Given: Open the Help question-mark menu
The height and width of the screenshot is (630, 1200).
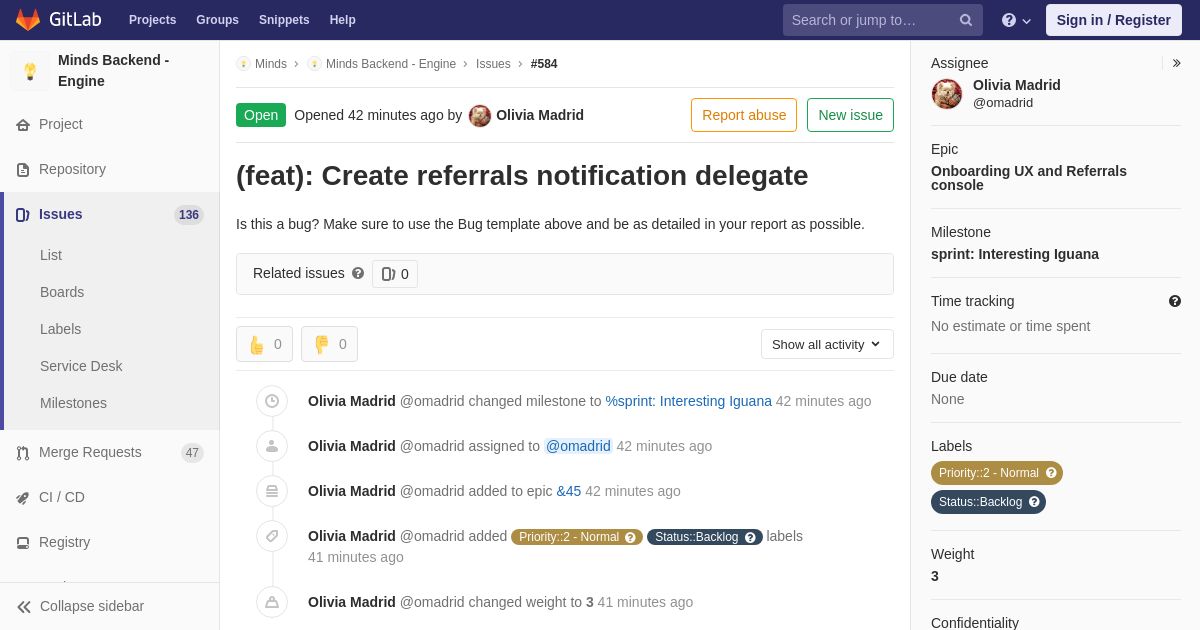Looking at the screenshot, I should pyautogui.click(x=1016, y=20).
